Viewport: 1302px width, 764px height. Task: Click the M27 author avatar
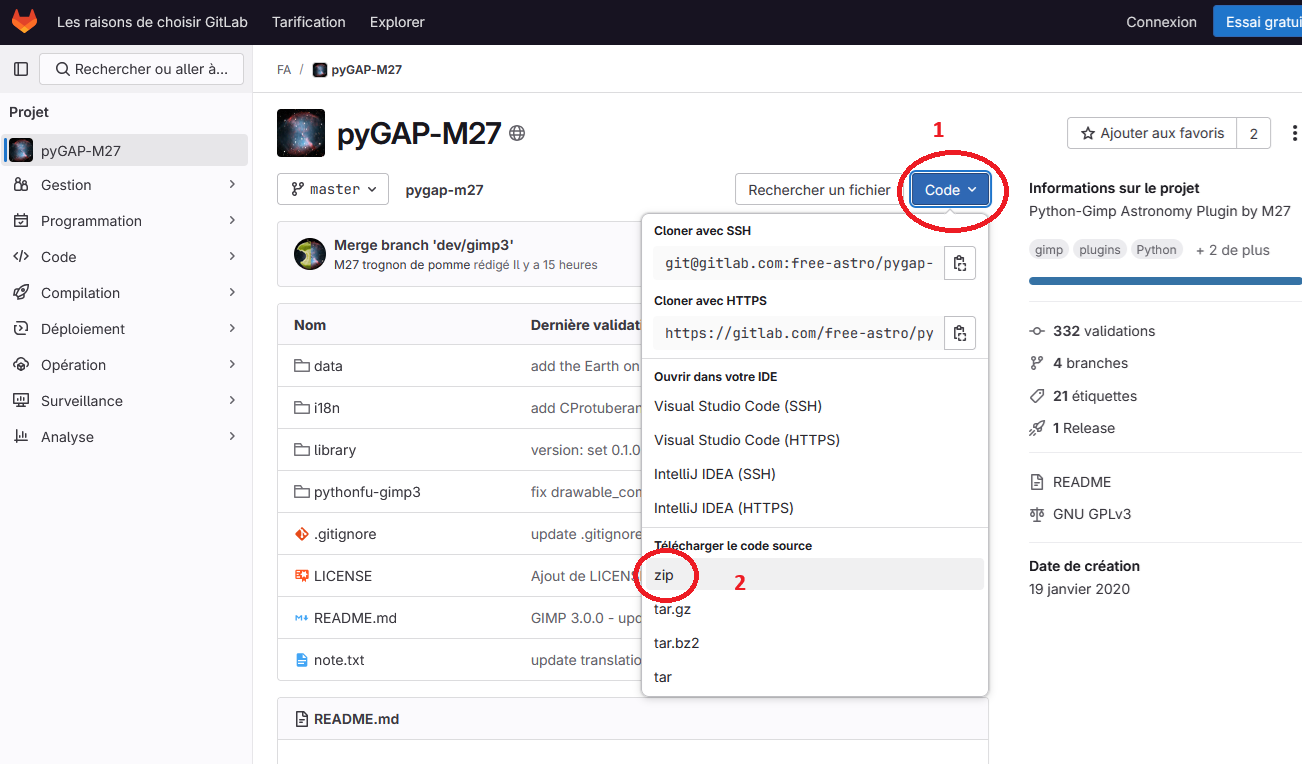(x=310, y=254)
